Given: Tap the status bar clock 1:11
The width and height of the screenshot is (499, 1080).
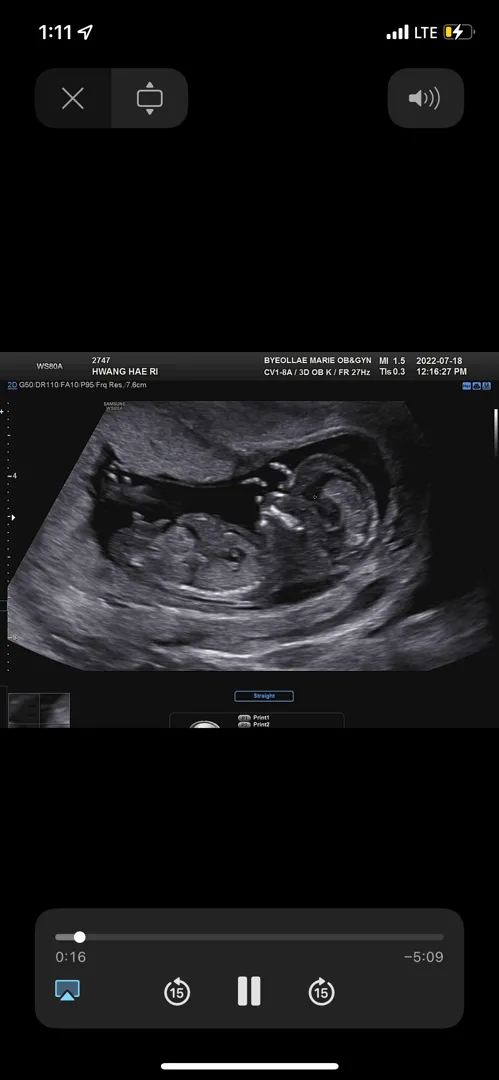Looking at the screenshot, I should [55, 32].
